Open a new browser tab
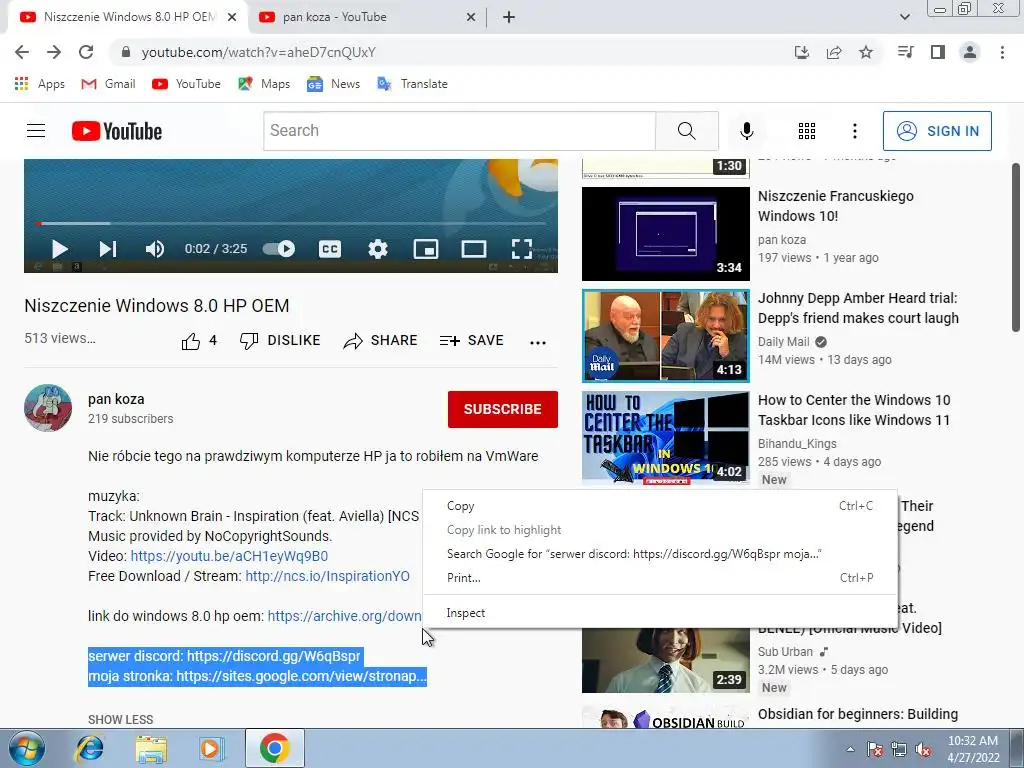The width and height of the screenshot is (1024, 768). click(509, 18)
